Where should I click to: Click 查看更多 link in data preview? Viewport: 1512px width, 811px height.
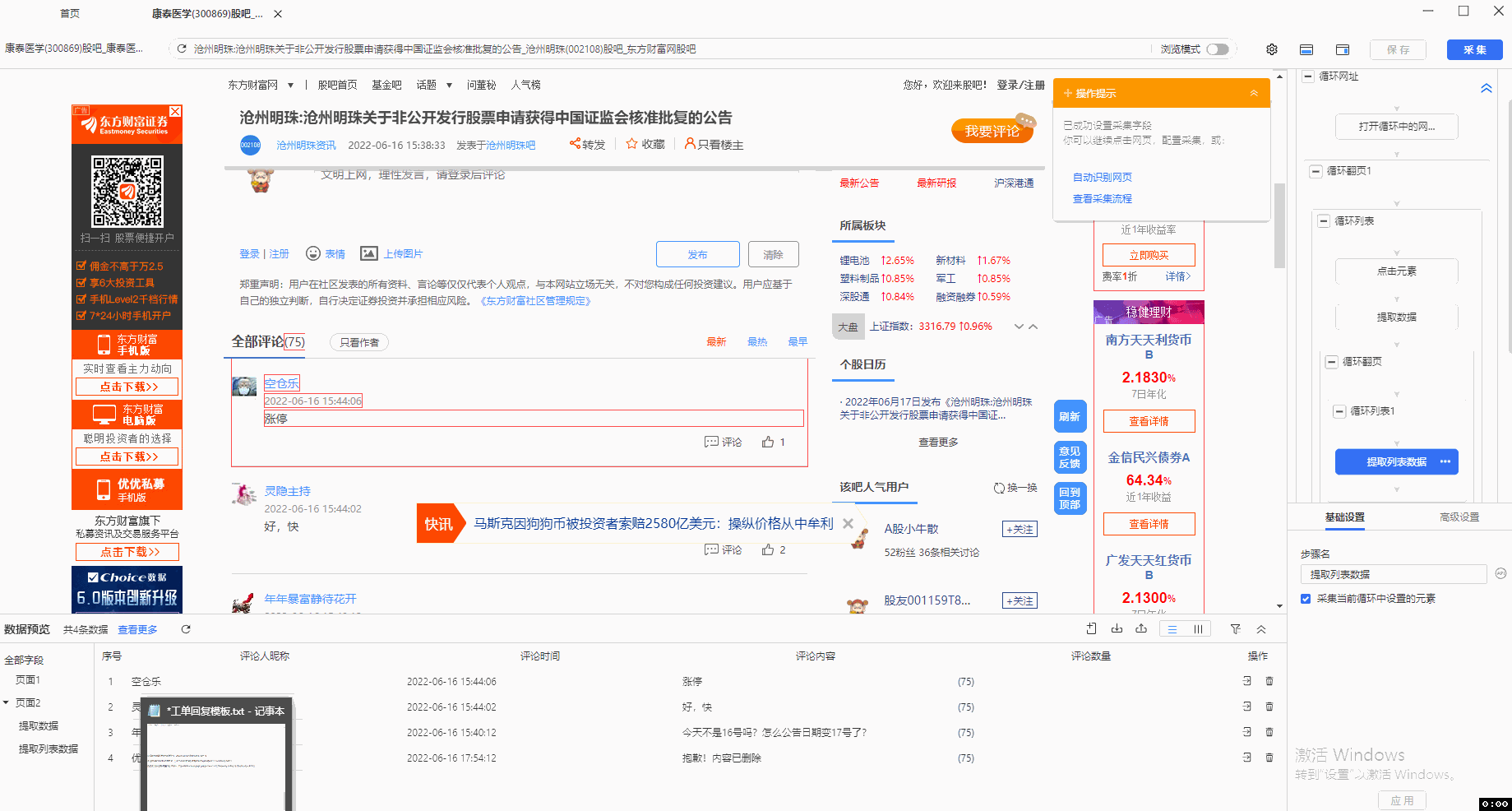coord(137,629)
